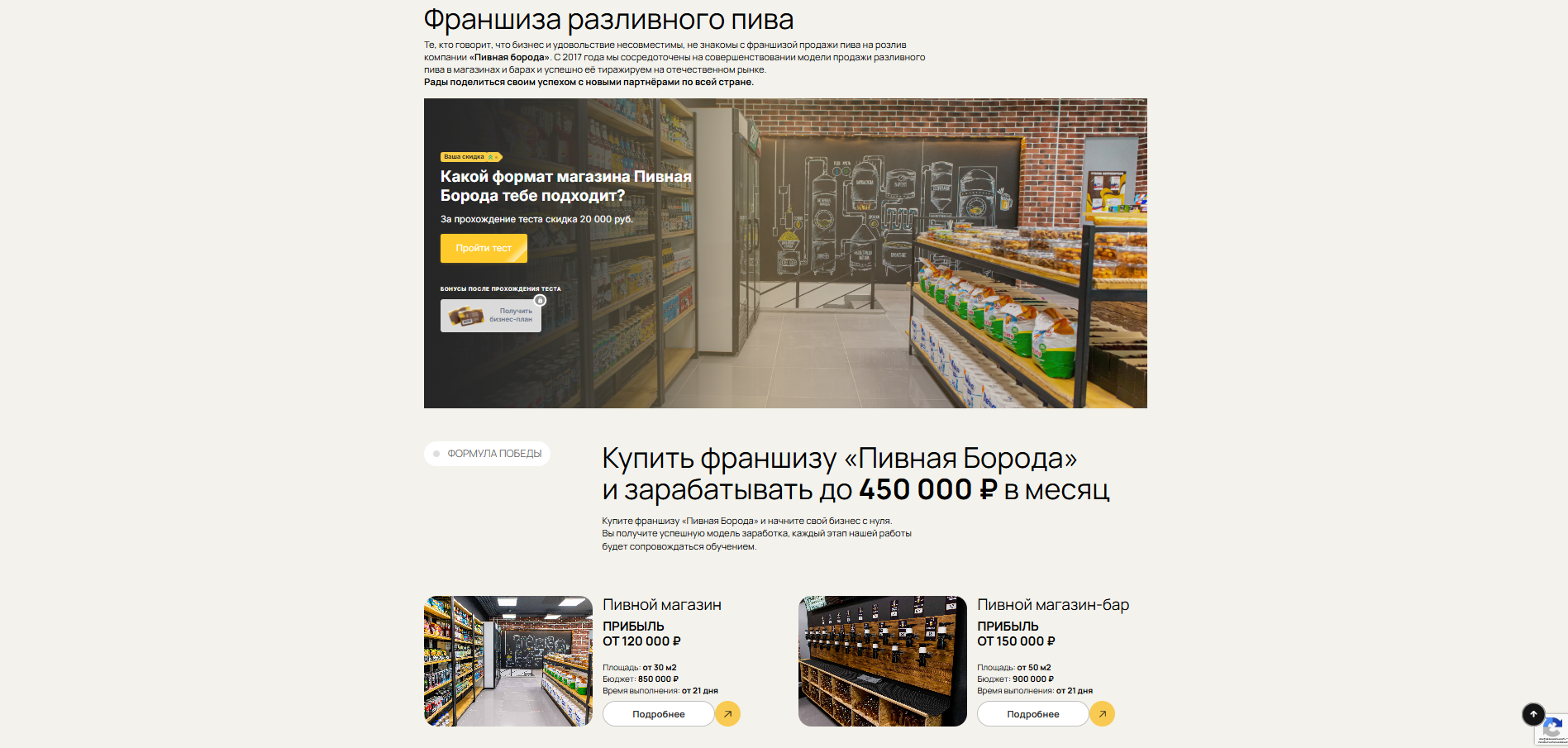
Task: Click the Ваша скидка yellow badge
Action: click(471, 157)
